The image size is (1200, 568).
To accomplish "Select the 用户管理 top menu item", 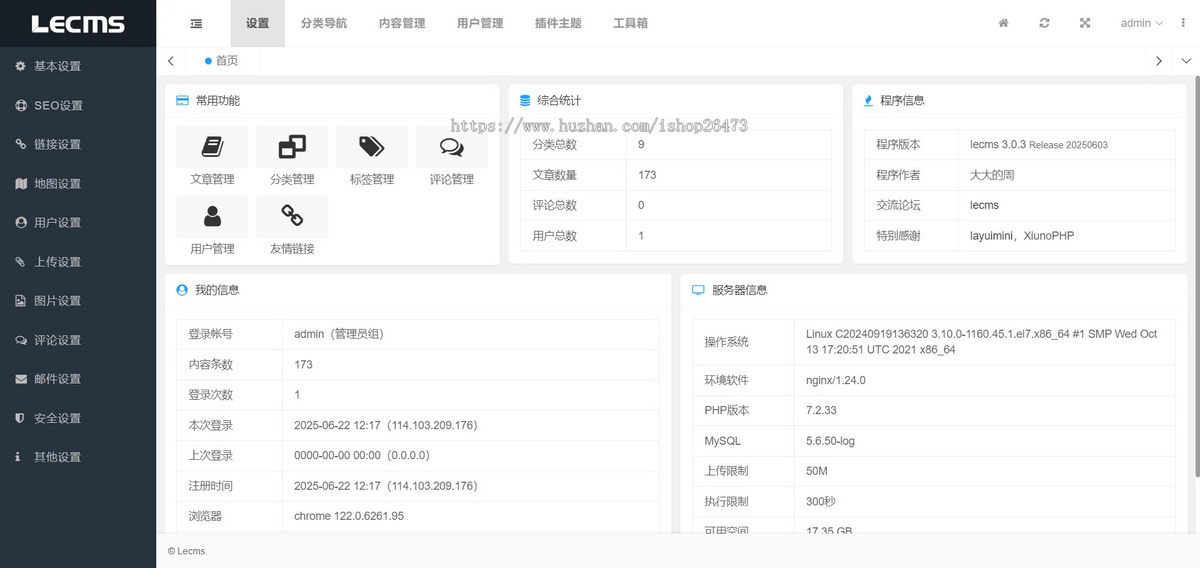I will pyautogui.click(x=480, y=23).
